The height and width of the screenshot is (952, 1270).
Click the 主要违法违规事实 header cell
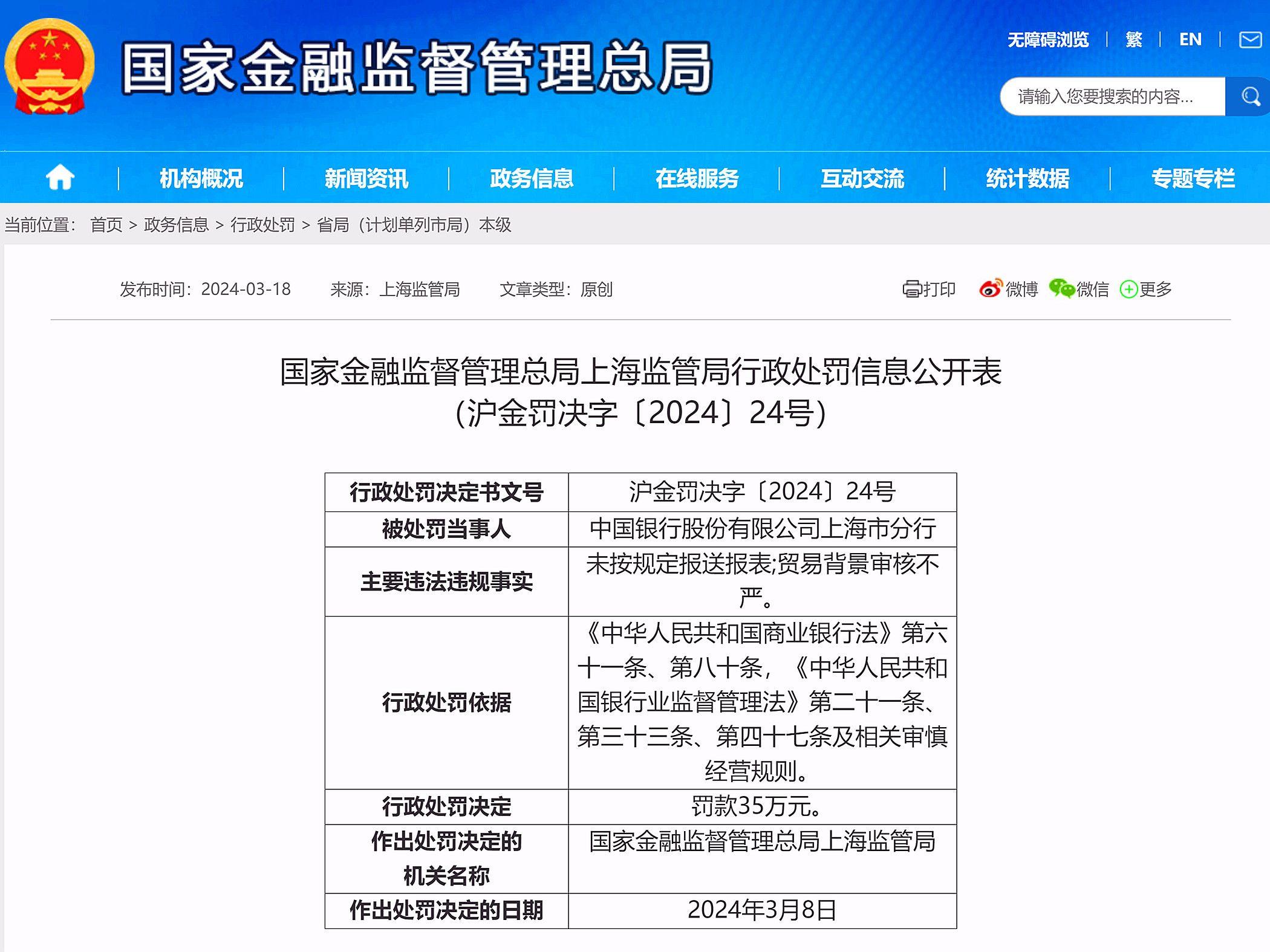pyautogui.click(x=446, y=581)
